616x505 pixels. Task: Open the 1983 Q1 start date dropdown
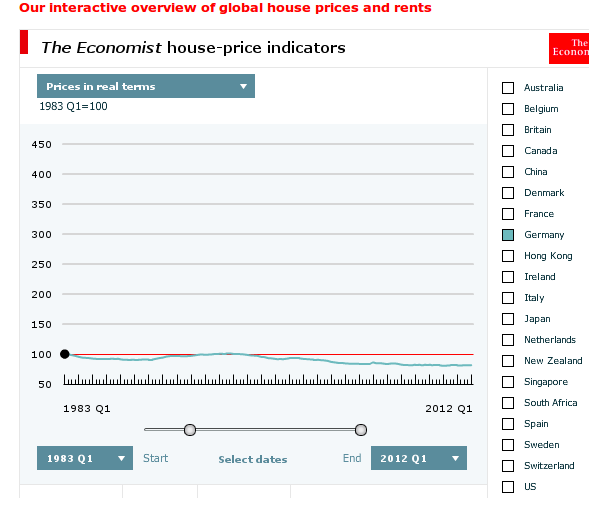click(x=85, y=458)
